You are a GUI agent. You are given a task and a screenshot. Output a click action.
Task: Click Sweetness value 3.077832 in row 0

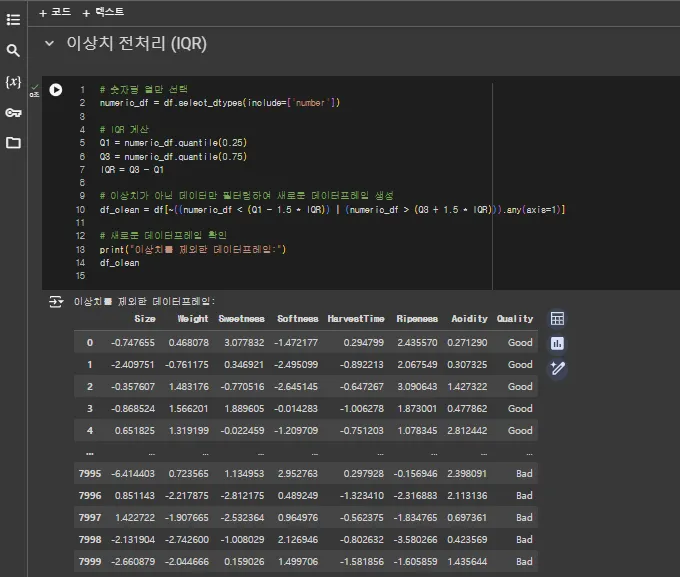point(244,343)
